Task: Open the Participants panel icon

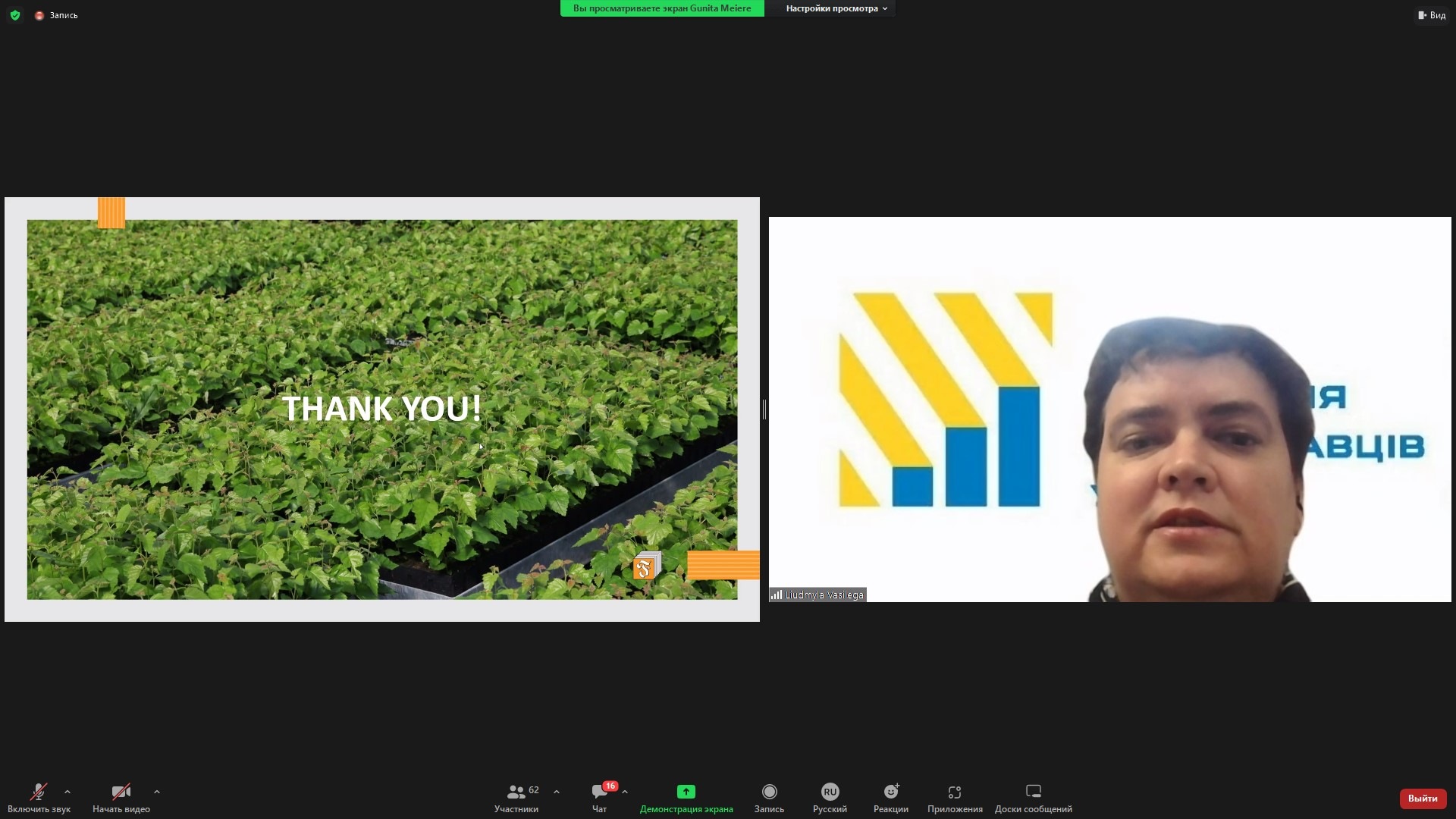Action: point(516,792)
